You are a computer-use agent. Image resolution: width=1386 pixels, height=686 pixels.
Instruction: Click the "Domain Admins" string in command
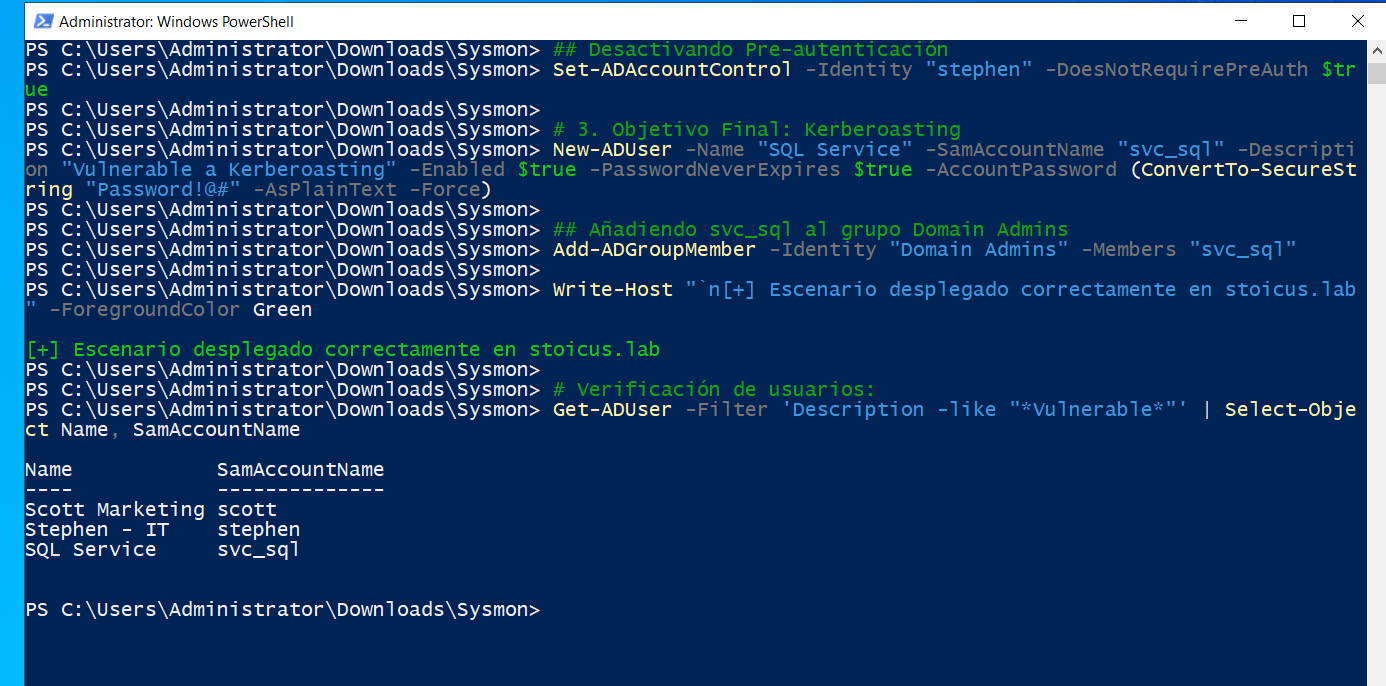[978, 250]
